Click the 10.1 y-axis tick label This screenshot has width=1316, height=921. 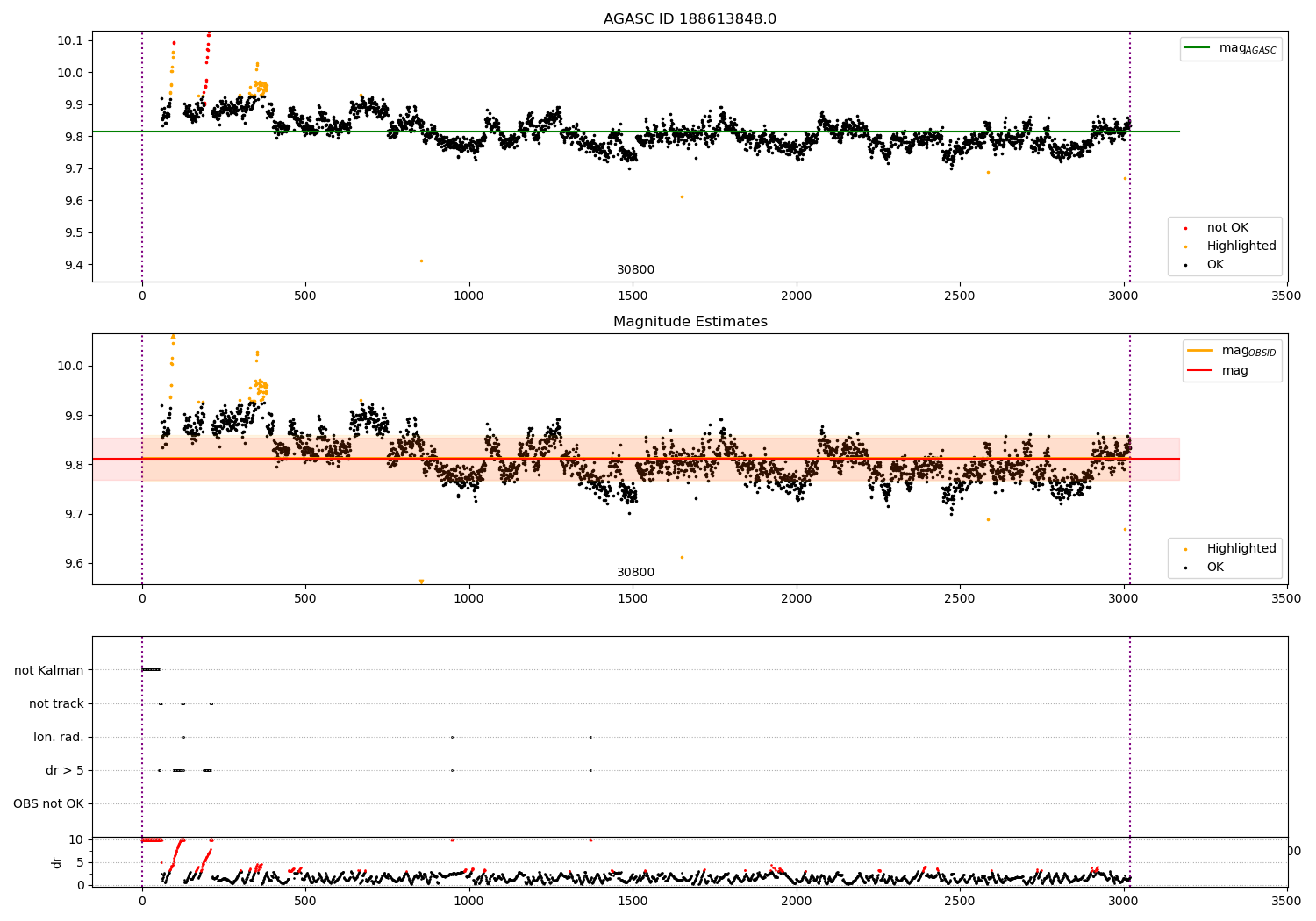point(71,40)
